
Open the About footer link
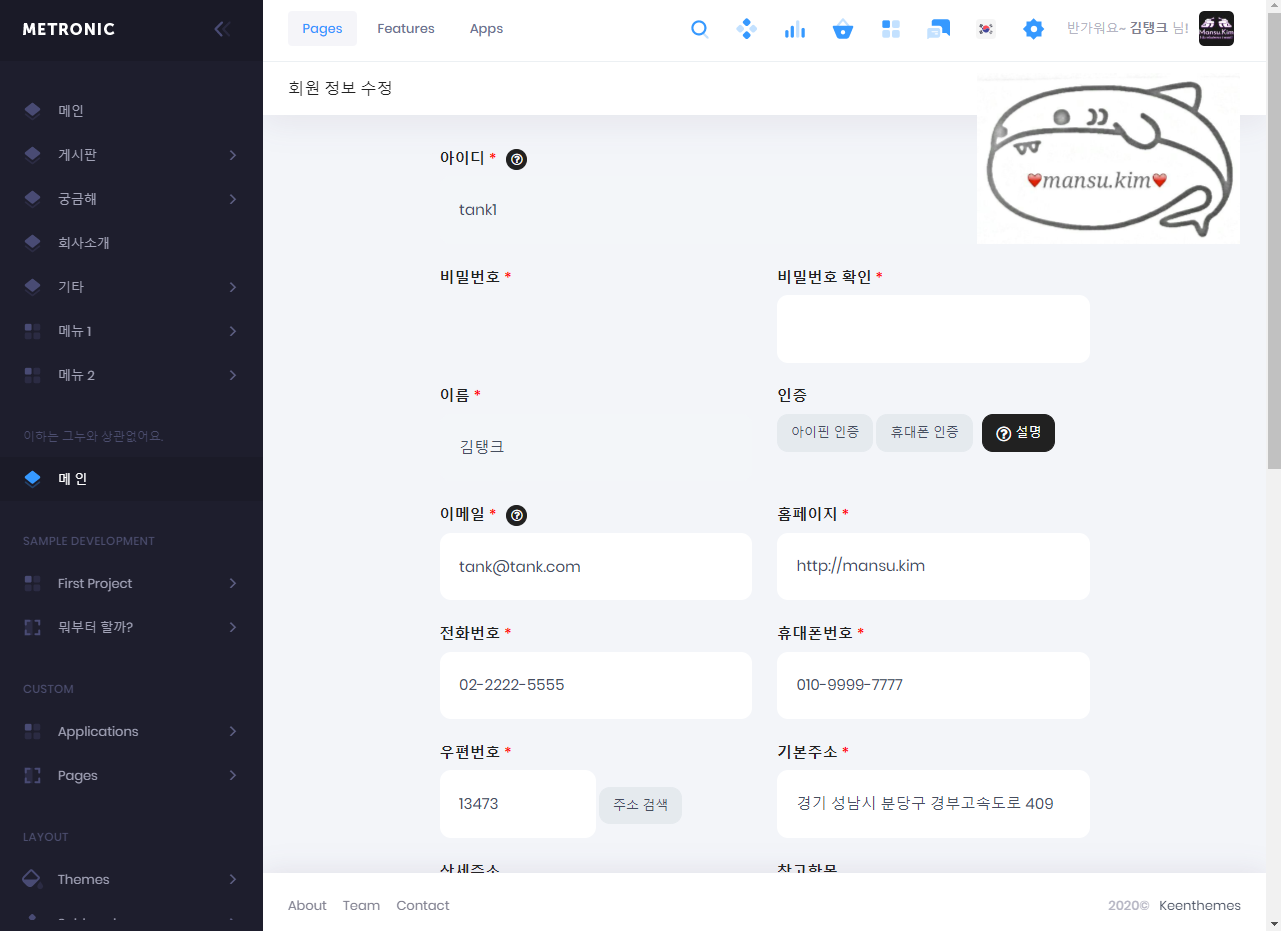coord(307,905)
